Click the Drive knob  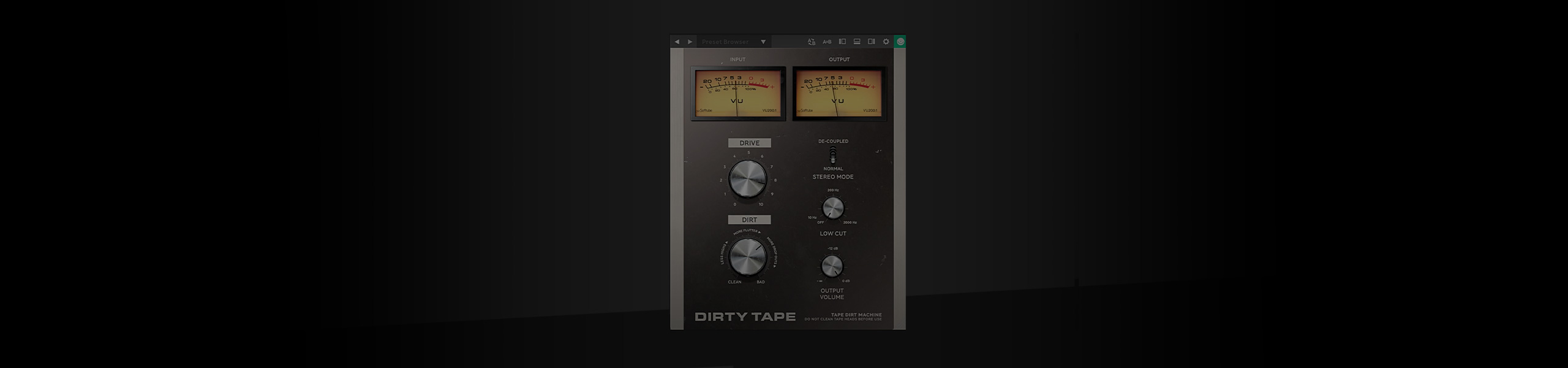tap(748, 178)
